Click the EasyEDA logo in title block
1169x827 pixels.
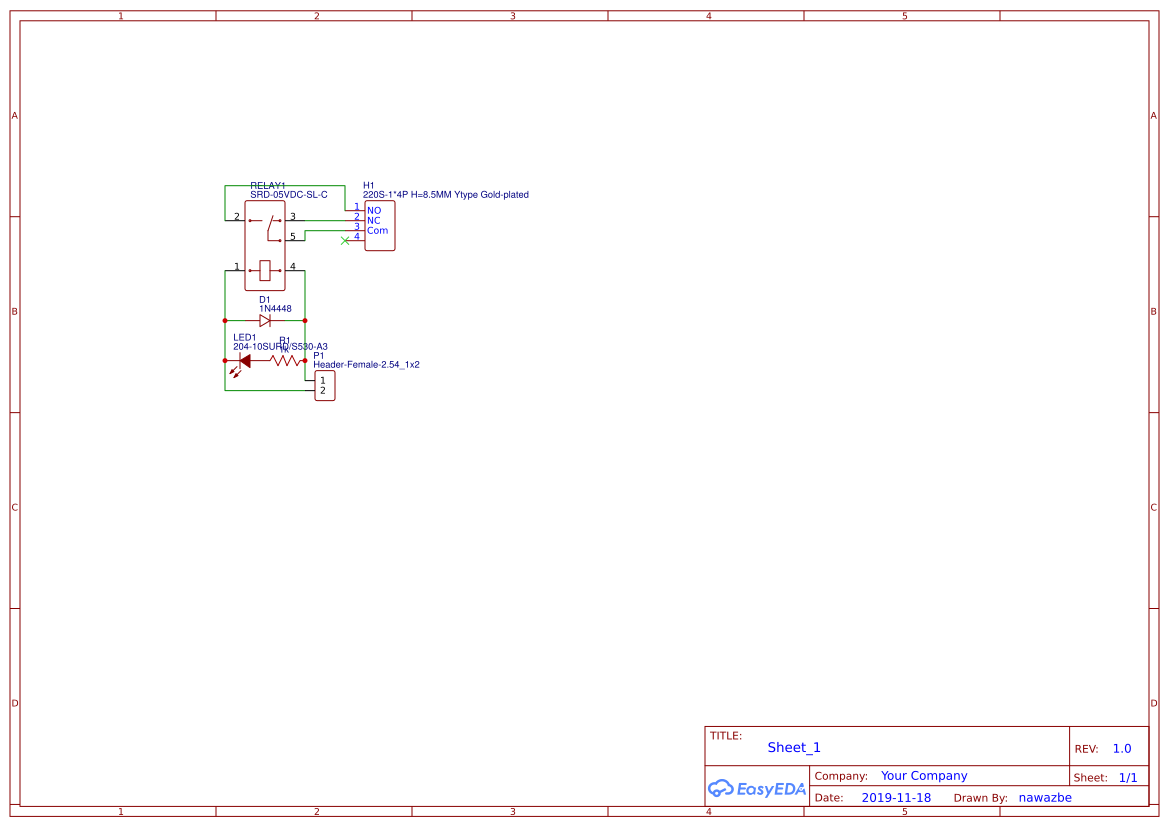[757, 789]
